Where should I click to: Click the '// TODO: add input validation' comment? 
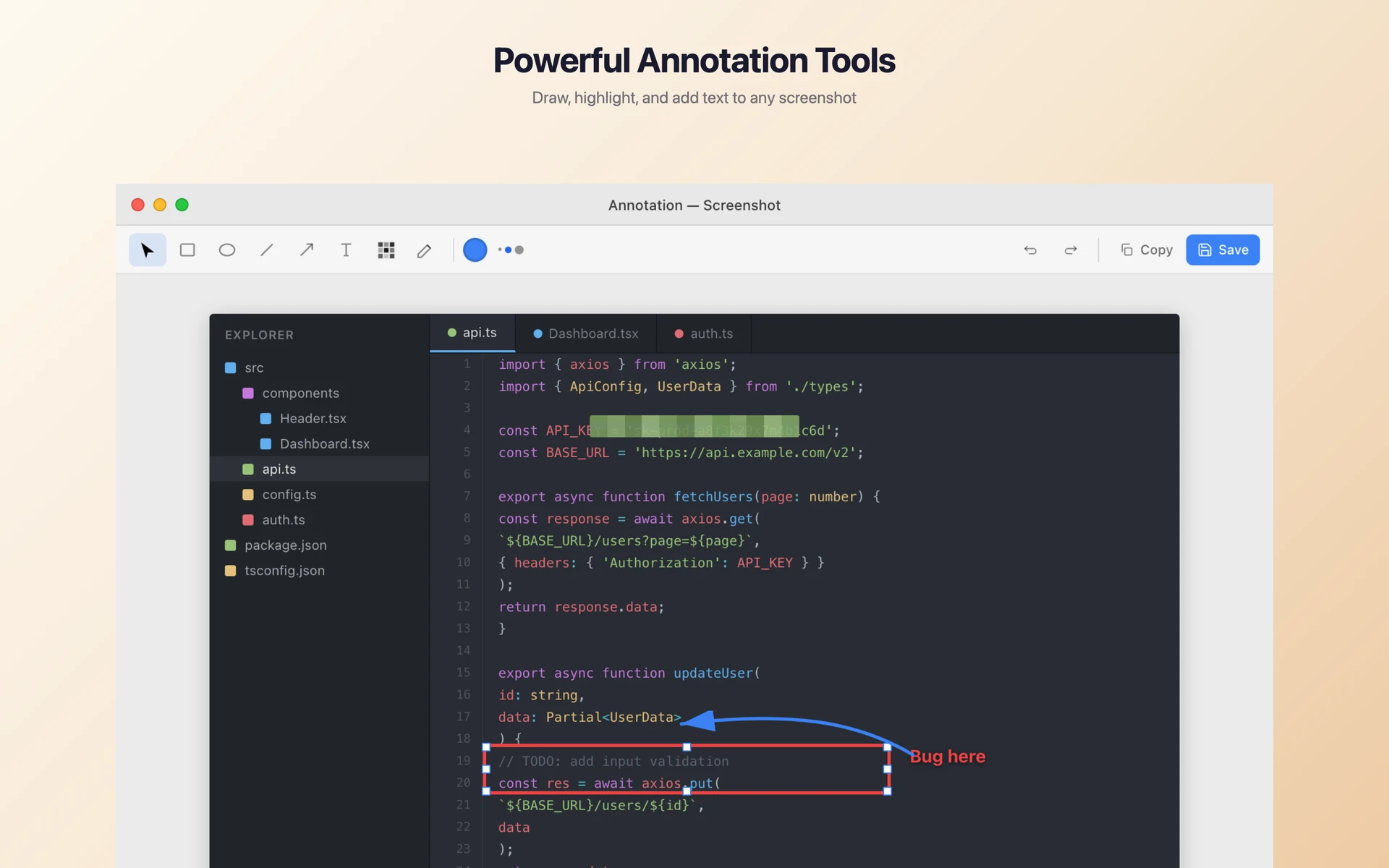613,761
